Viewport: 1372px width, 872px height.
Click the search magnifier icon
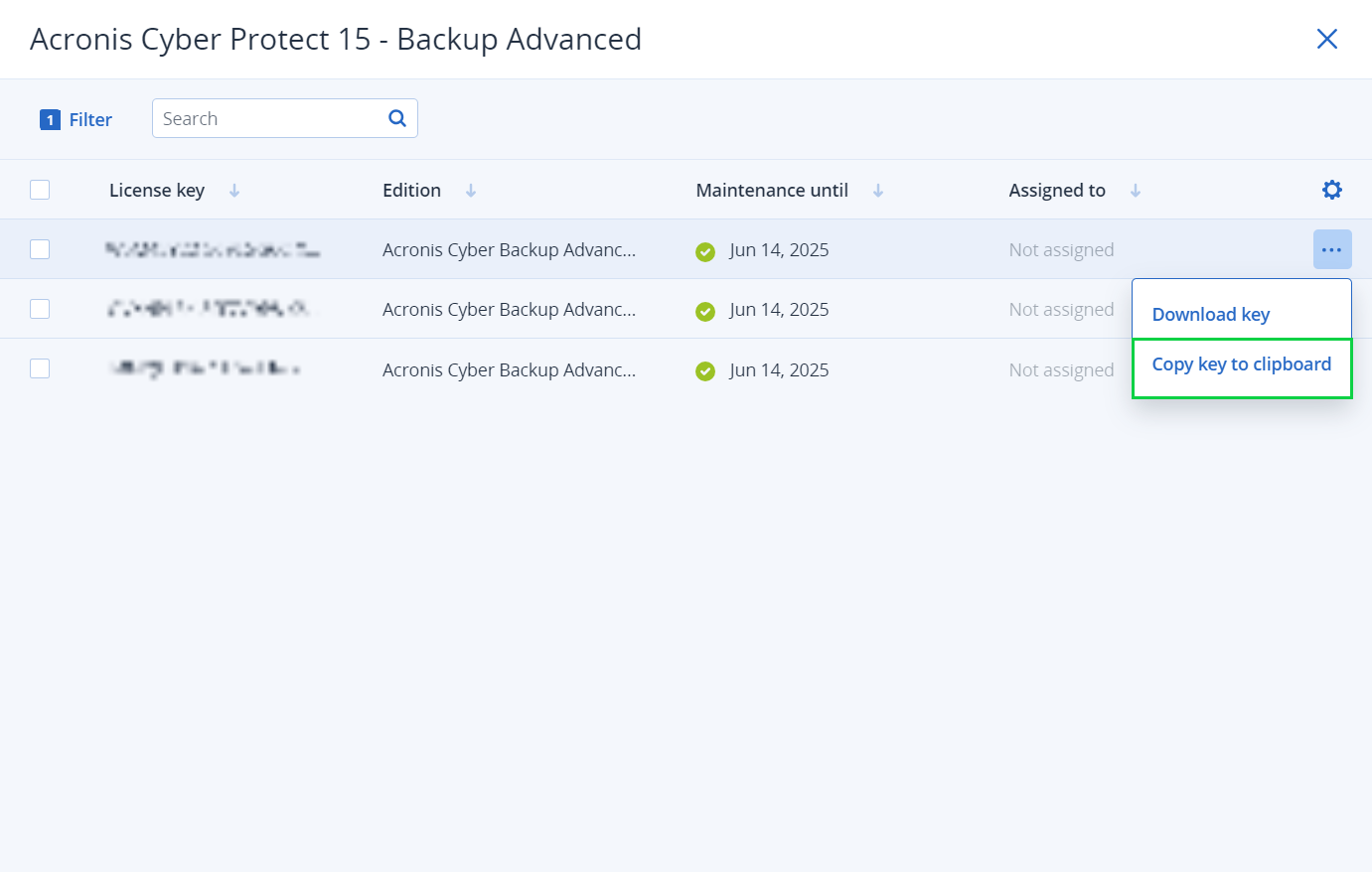(396, 117)
